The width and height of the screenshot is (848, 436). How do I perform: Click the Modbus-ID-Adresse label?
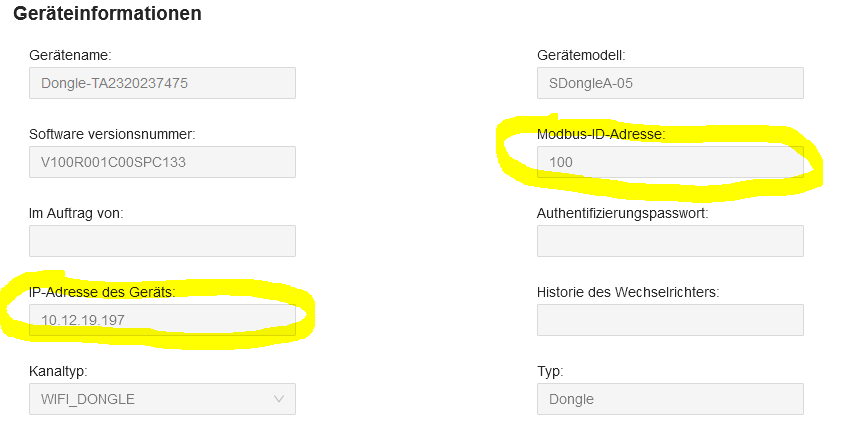coord(600,134)
